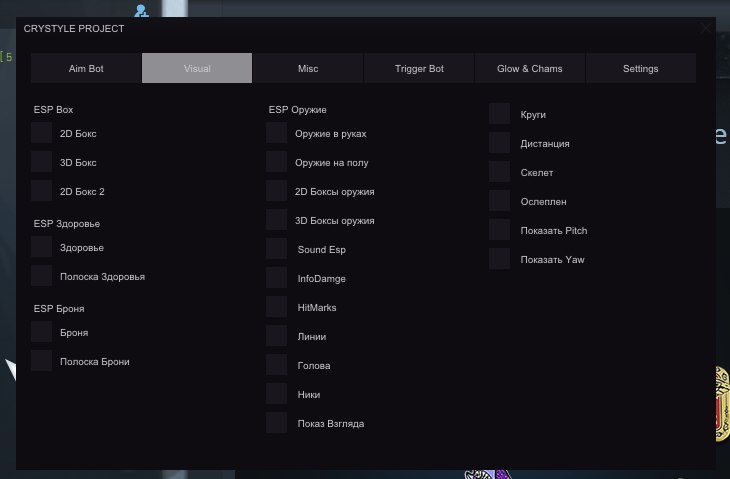Toggle the Полоска Здоровья checkbox
The width and height of the screenshot is (730, 479).
pyautogui.click(x=41, y=276)
